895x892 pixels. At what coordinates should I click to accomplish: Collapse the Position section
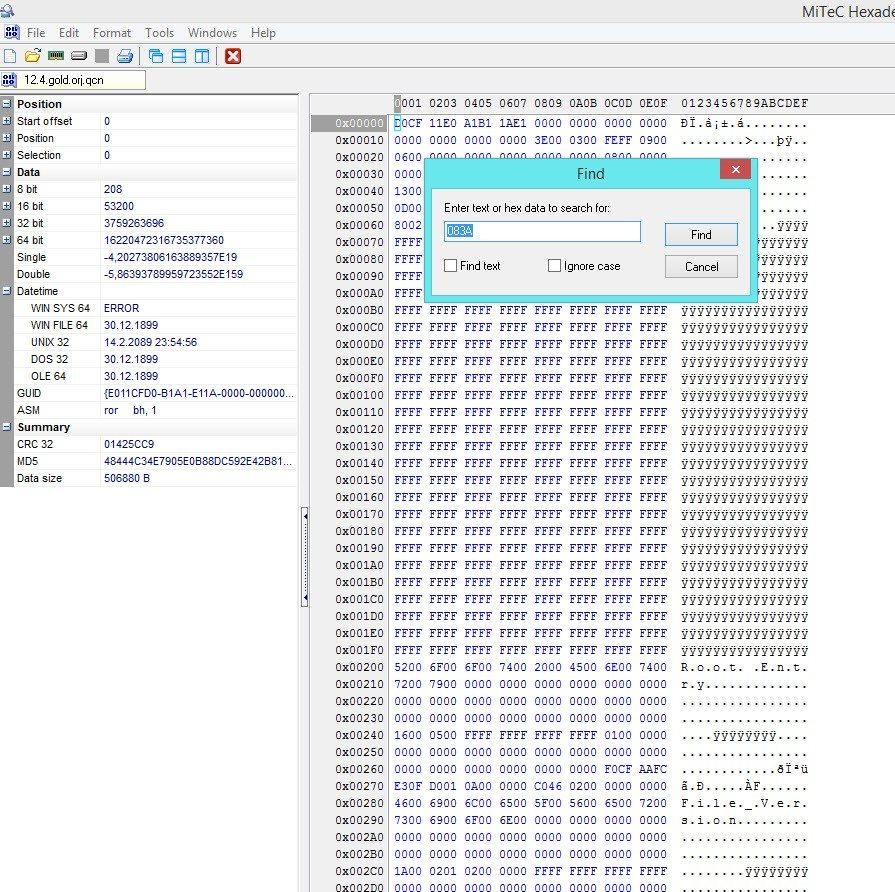point(7,104)
